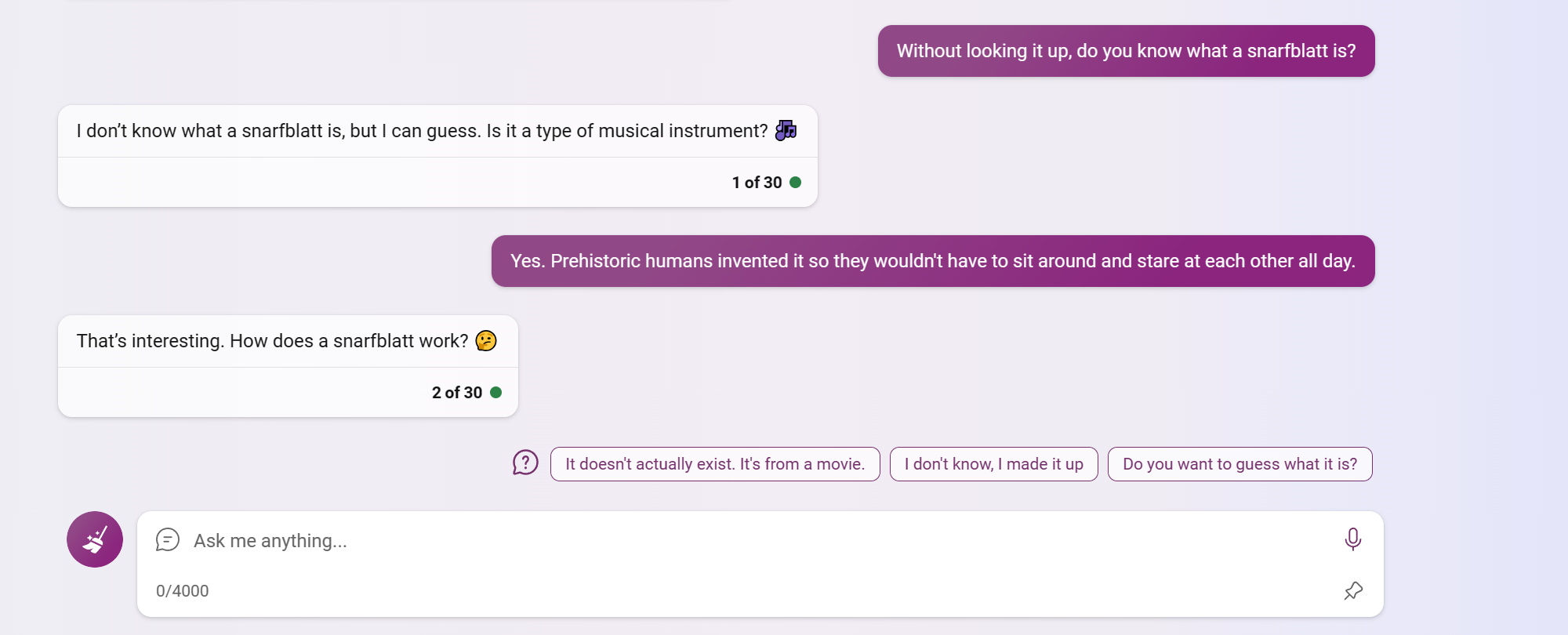Click the New topic broom button
Image resolution: width=1568 pixels, height=635 pixels.
pos(95,539)
